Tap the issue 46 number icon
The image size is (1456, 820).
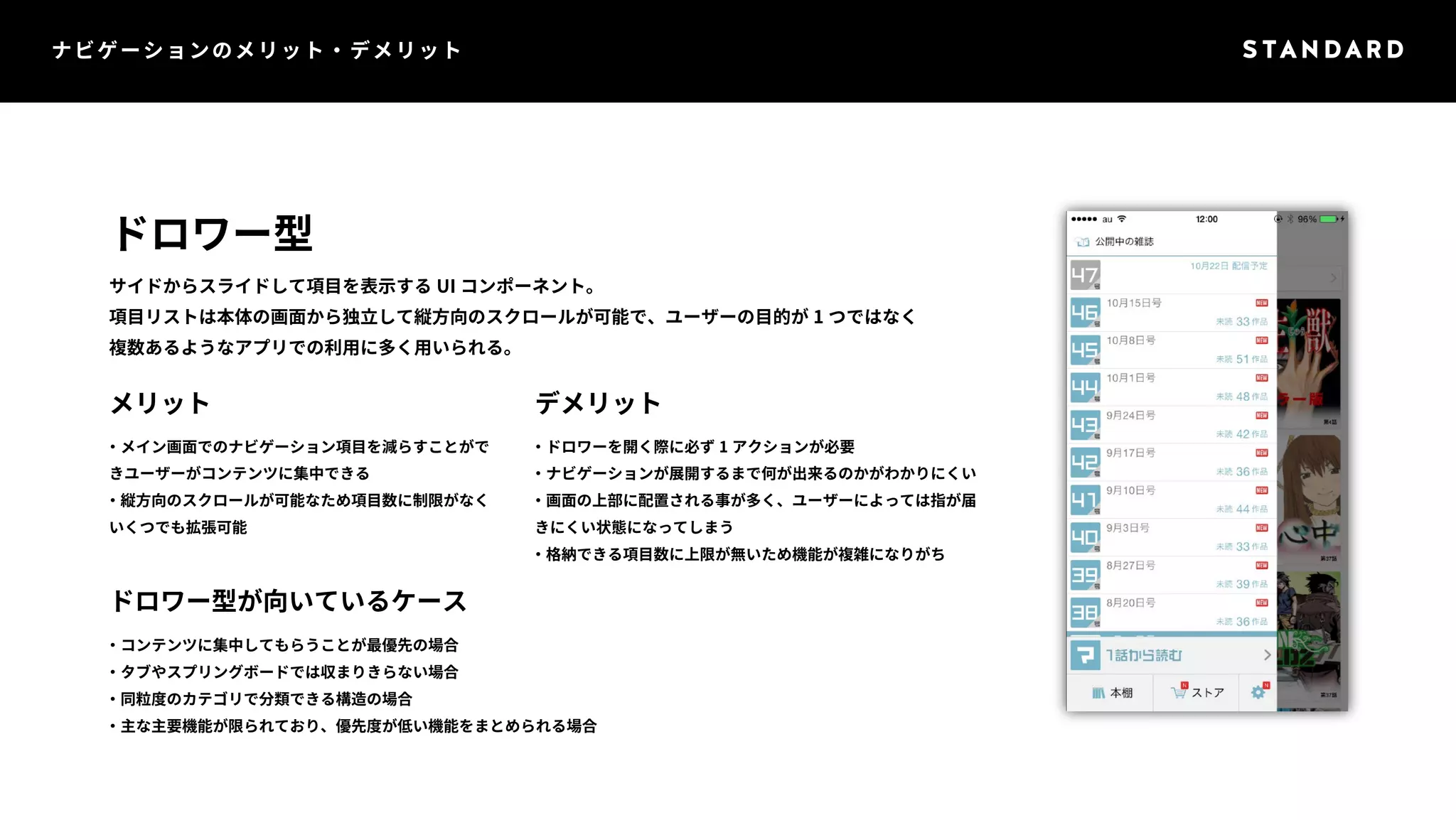(1085, 313)
